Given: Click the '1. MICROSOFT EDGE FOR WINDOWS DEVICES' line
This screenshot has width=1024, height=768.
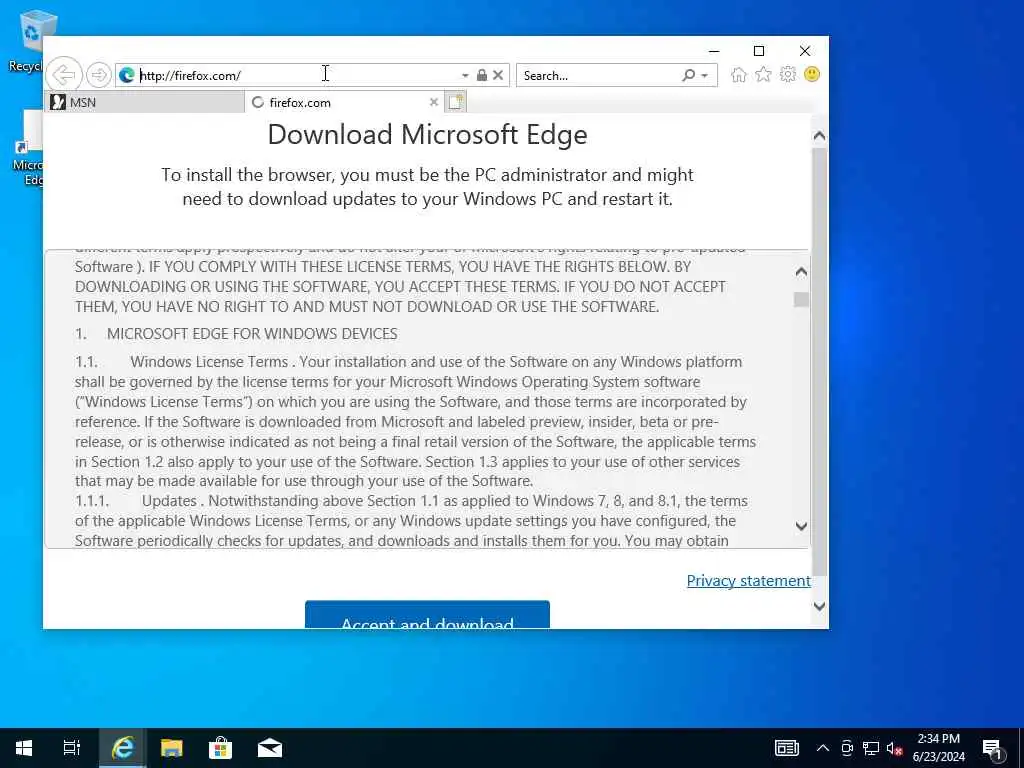Looking at the screenshot, I should point(236,334).
